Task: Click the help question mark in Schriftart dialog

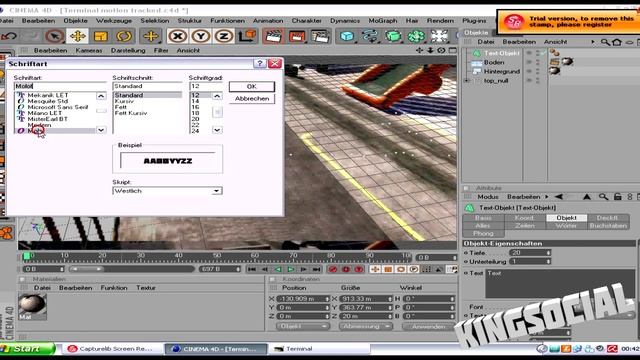Action: point(260,63)
